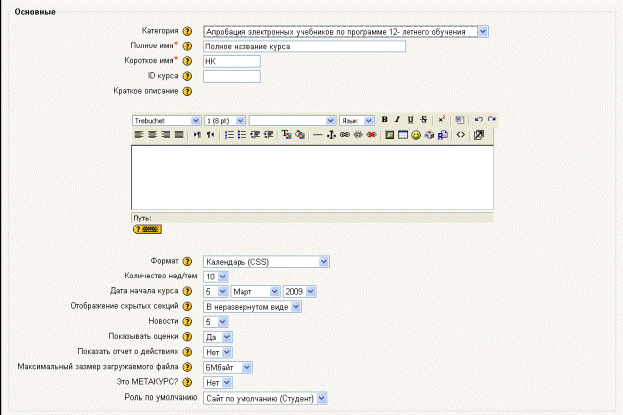
Task: Insert a smiley emoticon
Action: click(x=416, y=134)
